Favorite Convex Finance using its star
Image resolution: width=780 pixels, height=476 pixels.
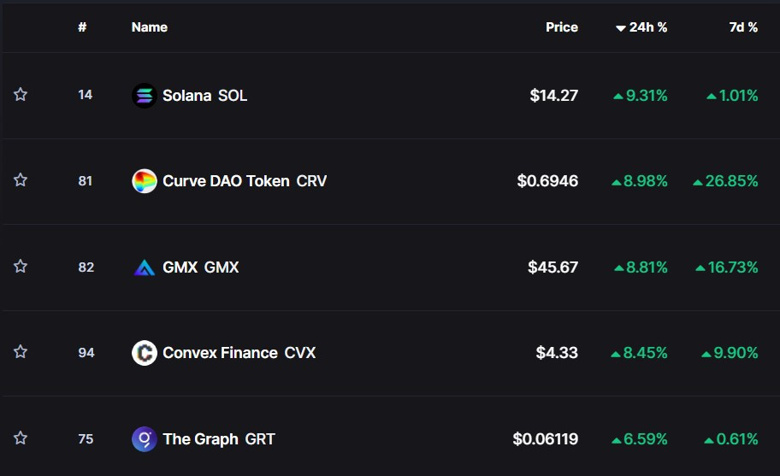(20, 353)
